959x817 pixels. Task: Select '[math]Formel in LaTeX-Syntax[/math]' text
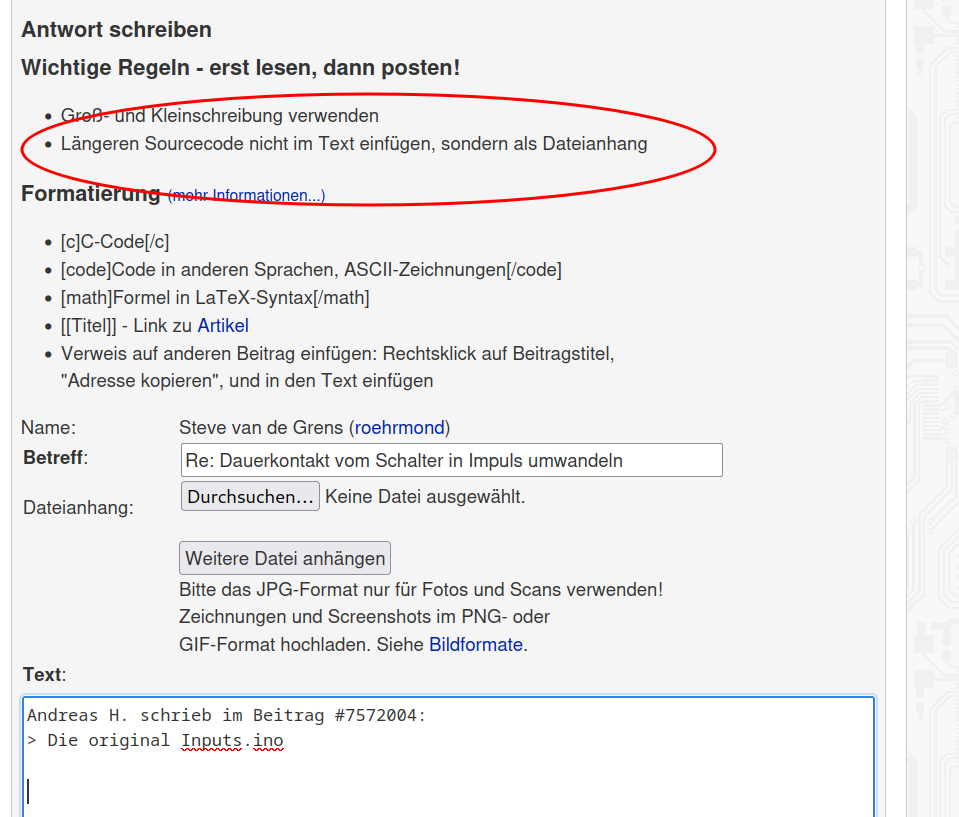point(215,298)
